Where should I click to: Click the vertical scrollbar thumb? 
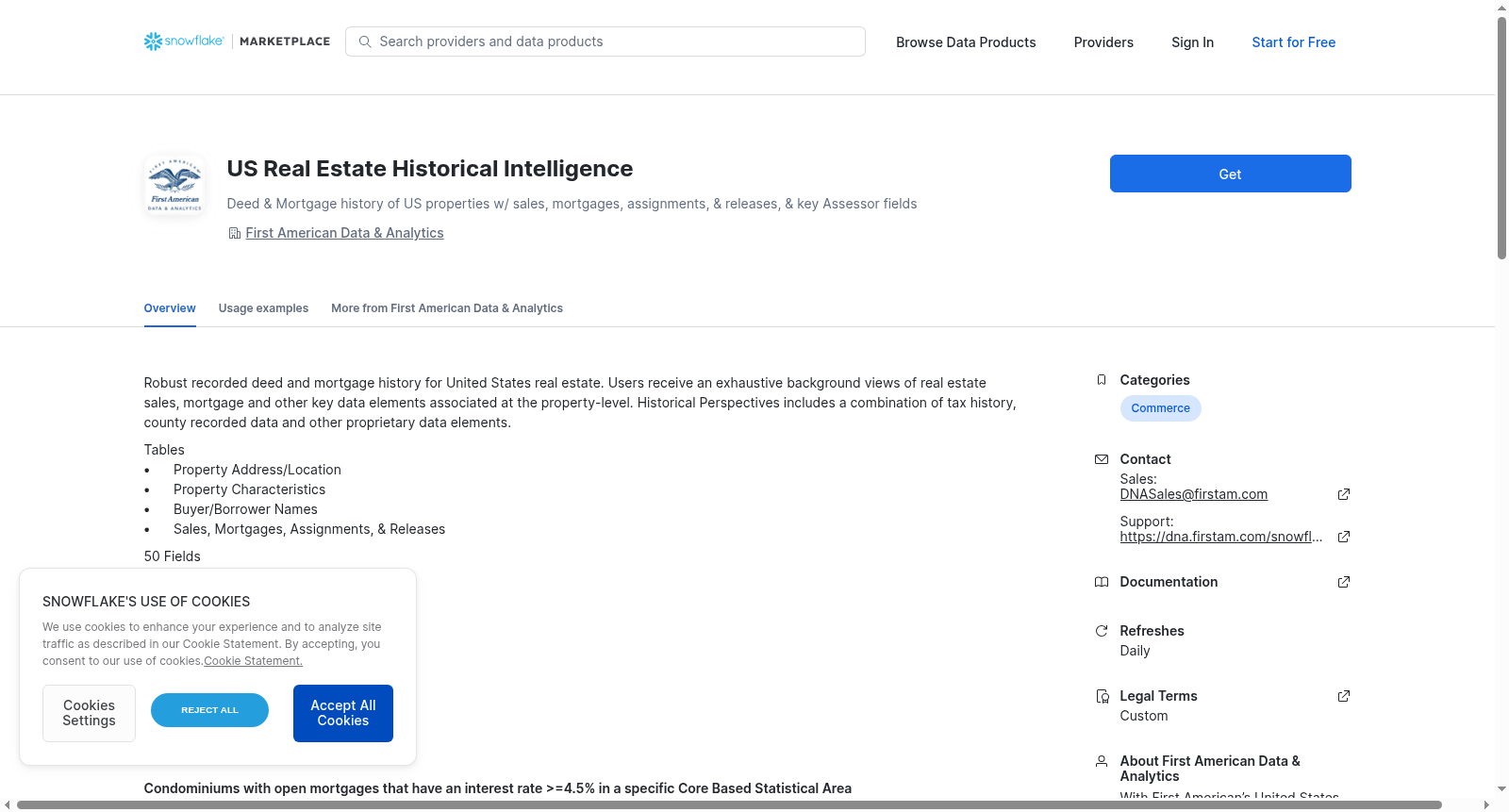[1501, 137]
